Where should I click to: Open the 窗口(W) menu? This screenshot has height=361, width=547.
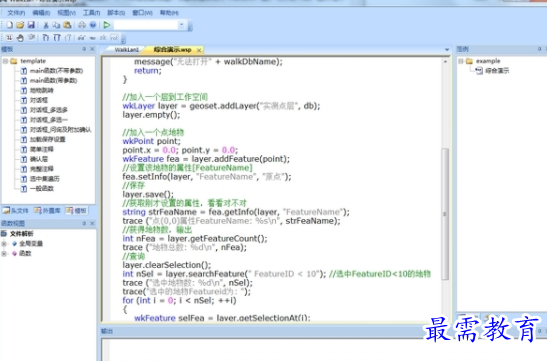142,13
